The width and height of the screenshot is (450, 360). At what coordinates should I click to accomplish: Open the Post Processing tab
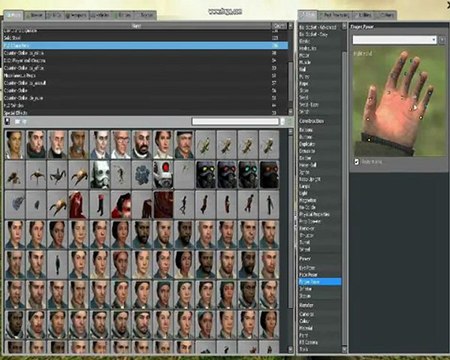tap(335, 15)
